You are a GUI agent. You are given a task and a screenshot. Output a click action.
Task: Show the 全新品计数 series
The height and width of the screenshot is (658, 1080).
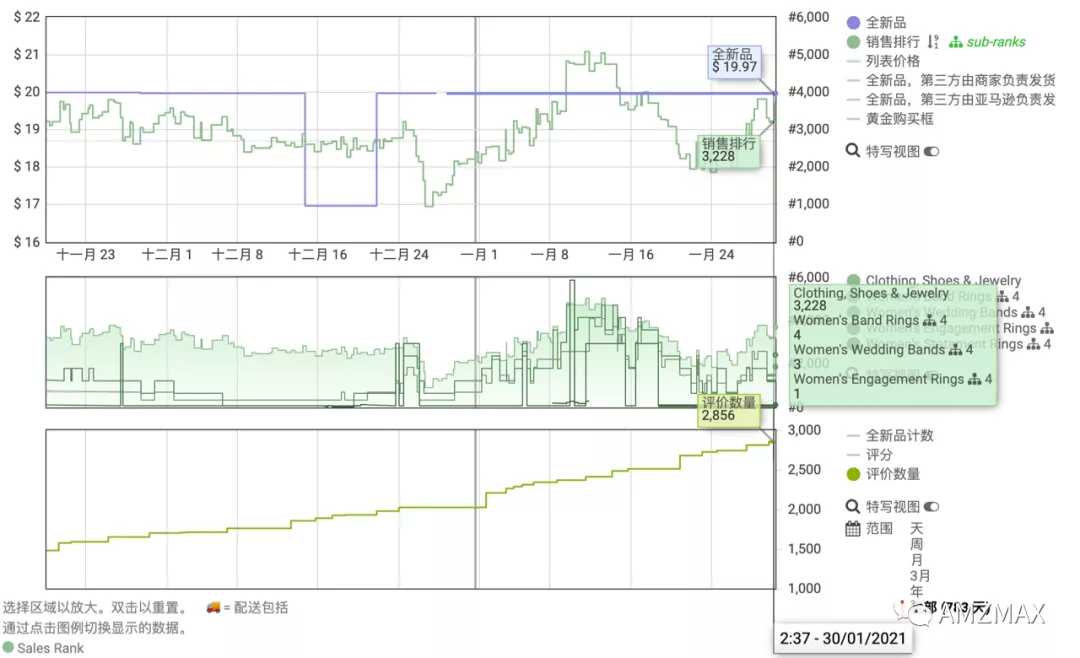pos(900,435)
